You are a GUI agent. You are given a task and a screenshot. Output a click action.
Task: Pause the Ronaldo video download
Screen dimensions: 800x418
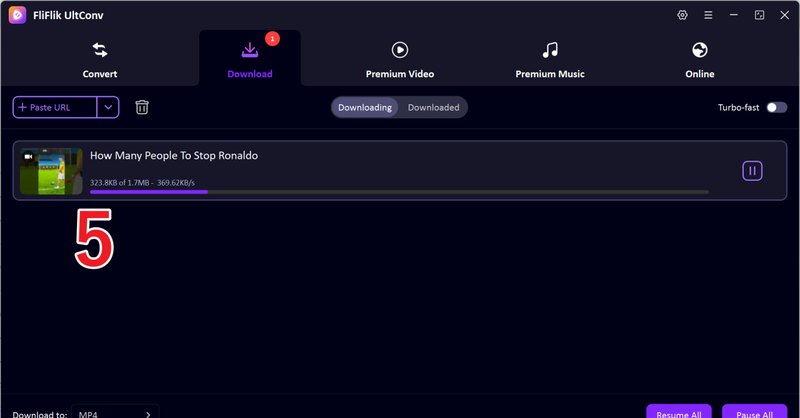tap(752, 171)
